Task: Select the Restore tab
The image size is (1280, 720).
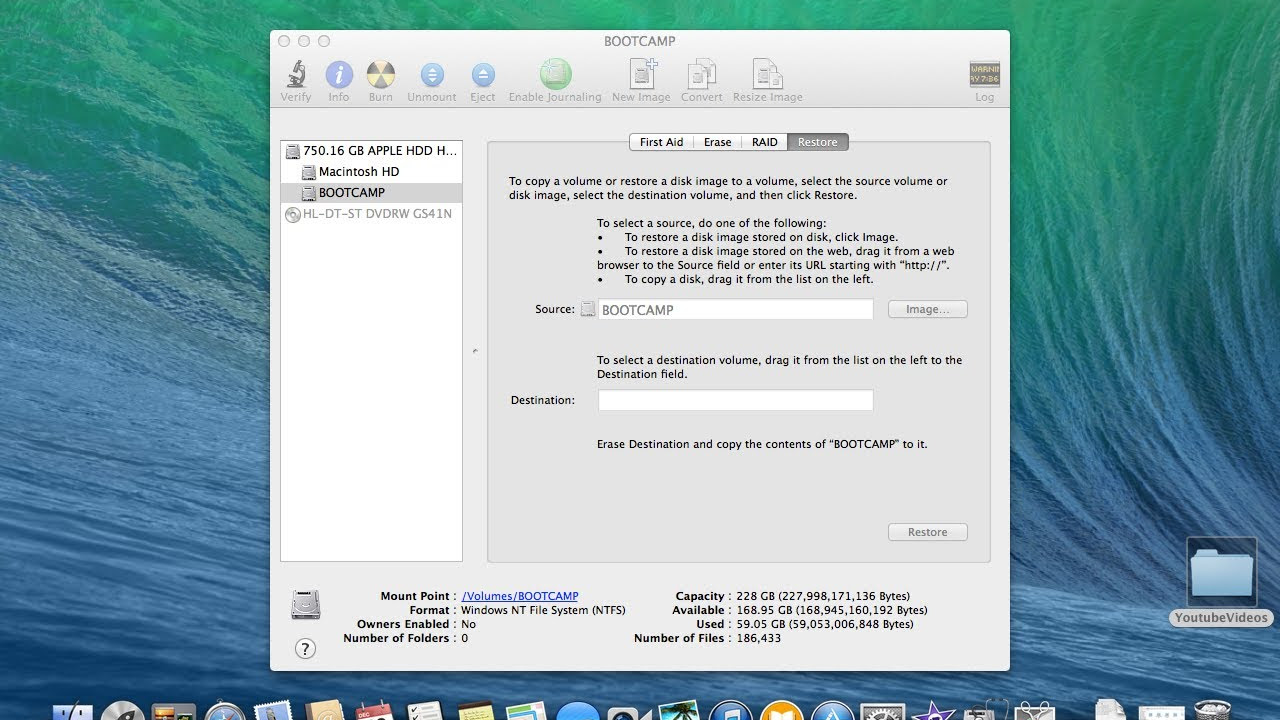Action: pos(818,142)
